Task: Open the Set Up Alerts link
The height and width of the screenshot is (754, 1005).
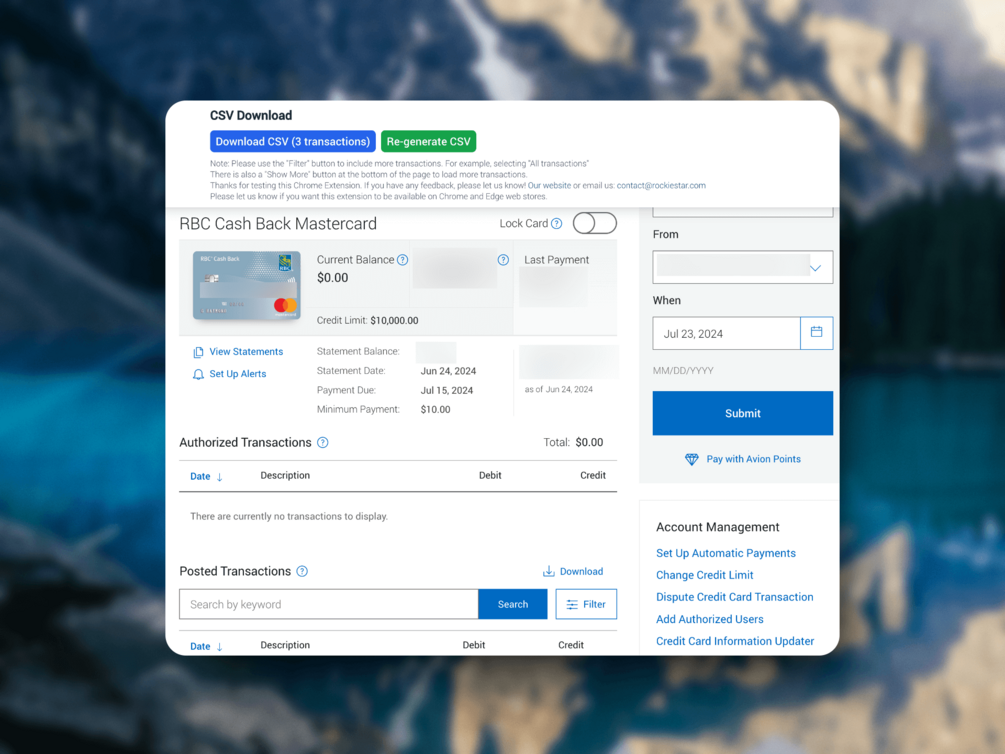Action: 238,374
